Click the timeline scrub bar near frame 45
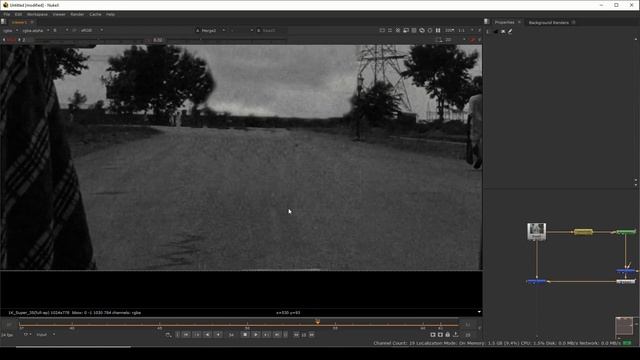The height and width of the screenshot is (360, 640). (160, 325)
